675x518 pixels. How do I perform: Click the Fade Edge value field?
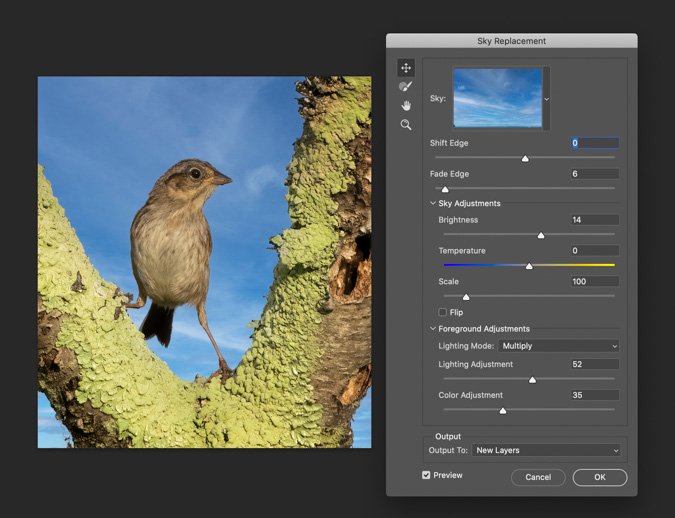click(595, 174)
